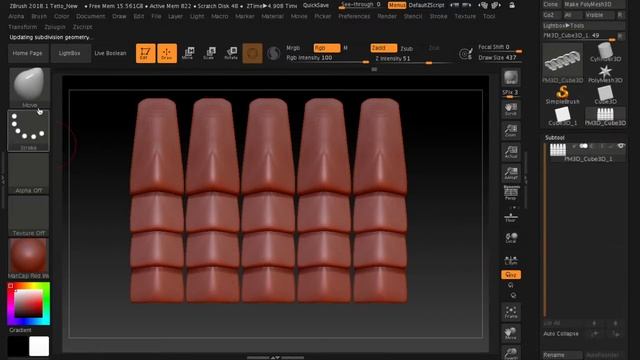Toggle the orange XYZ rotation button
This screenshot has width=640, height=360.
(x=511, y=275)
